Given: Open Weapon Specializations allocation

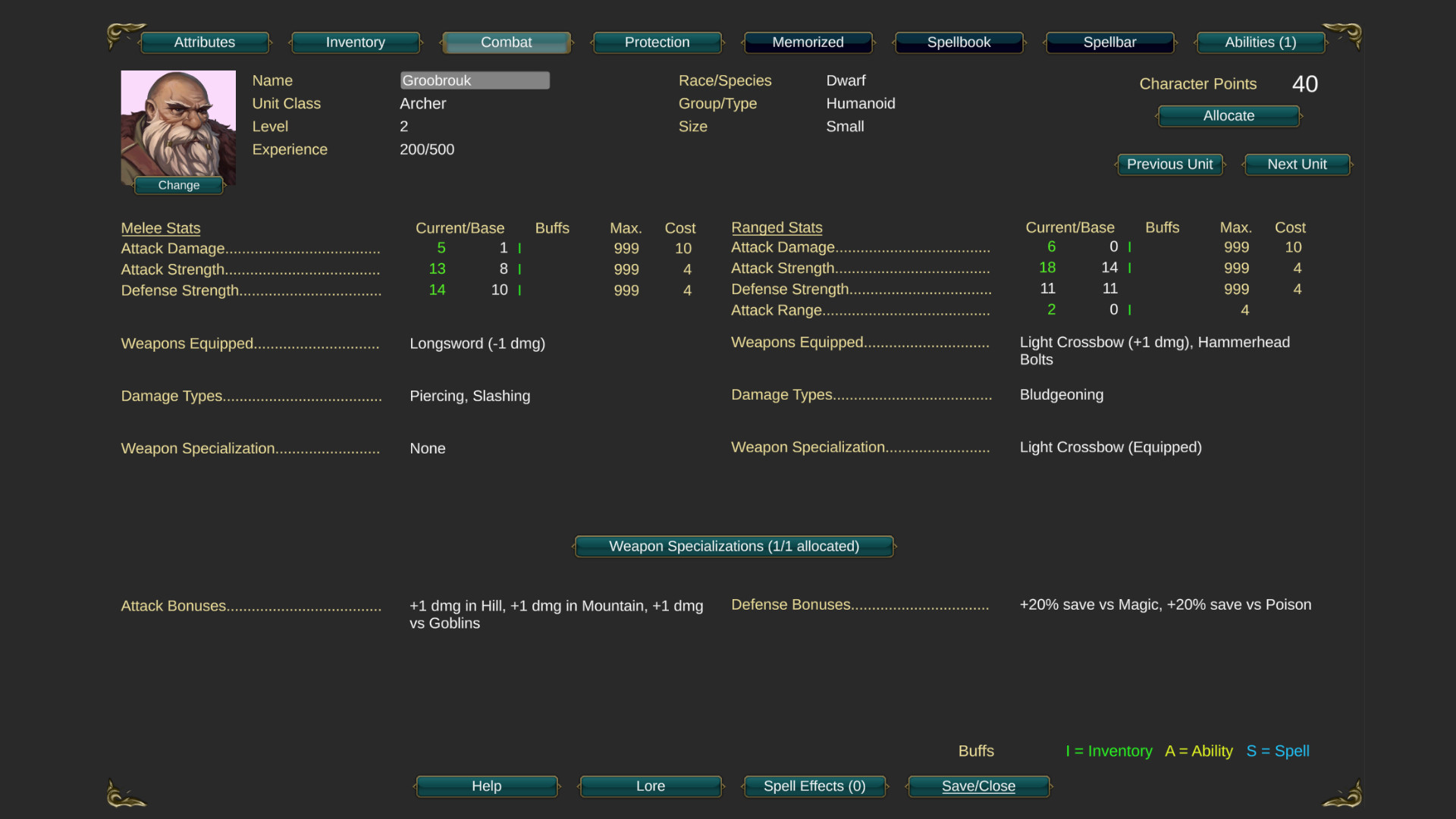Looking at the screenshot, I should (x=733, y=546).
